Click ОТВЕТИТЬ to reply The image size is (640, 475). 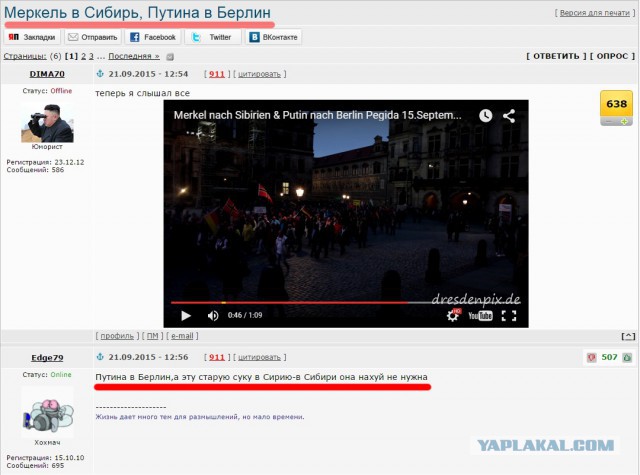pyautogui.click(x=556, y=56)
